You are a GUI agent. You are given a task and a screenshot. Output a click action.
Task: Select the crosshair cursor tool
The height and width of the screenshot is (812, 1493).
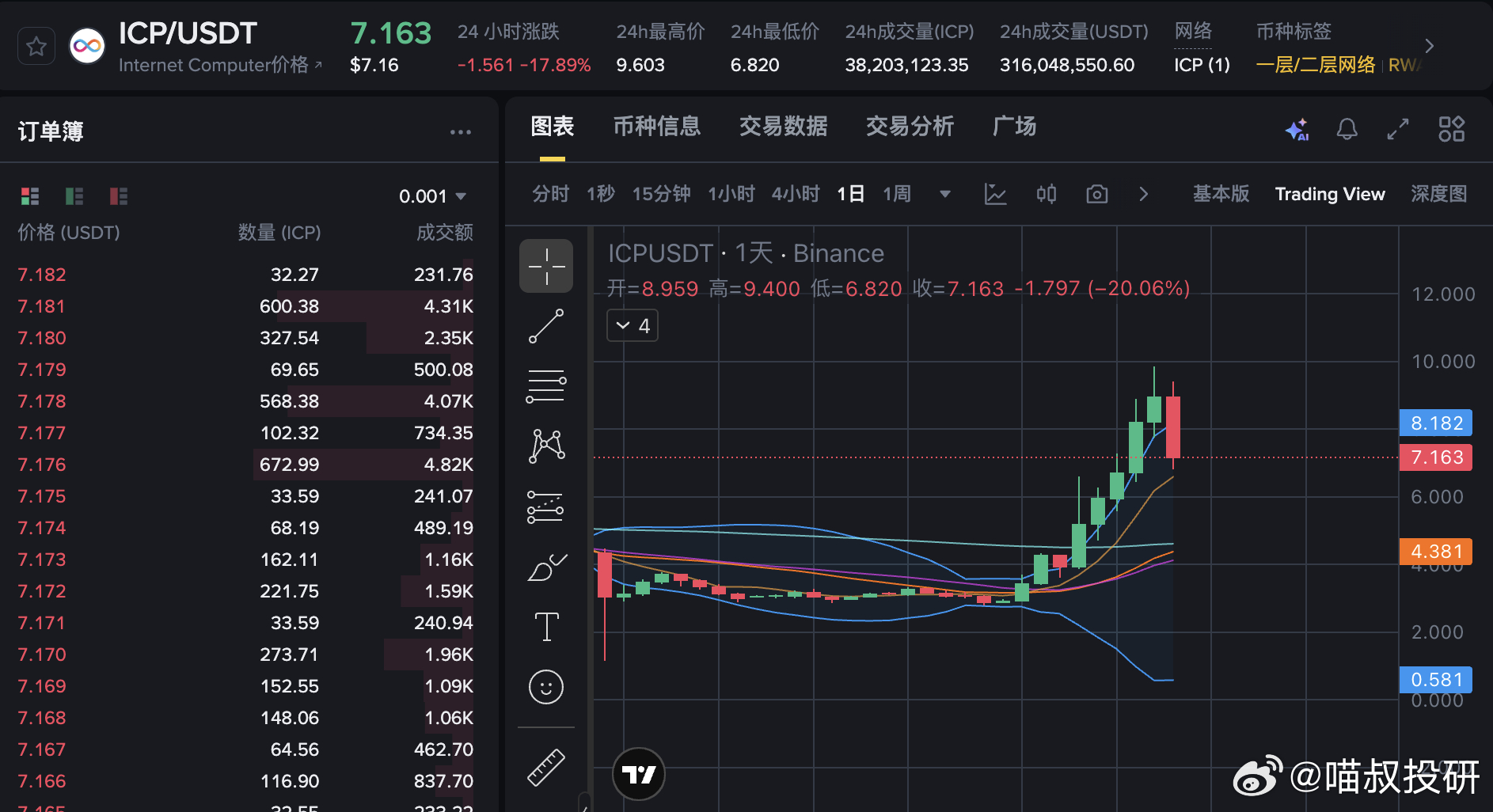546,266
